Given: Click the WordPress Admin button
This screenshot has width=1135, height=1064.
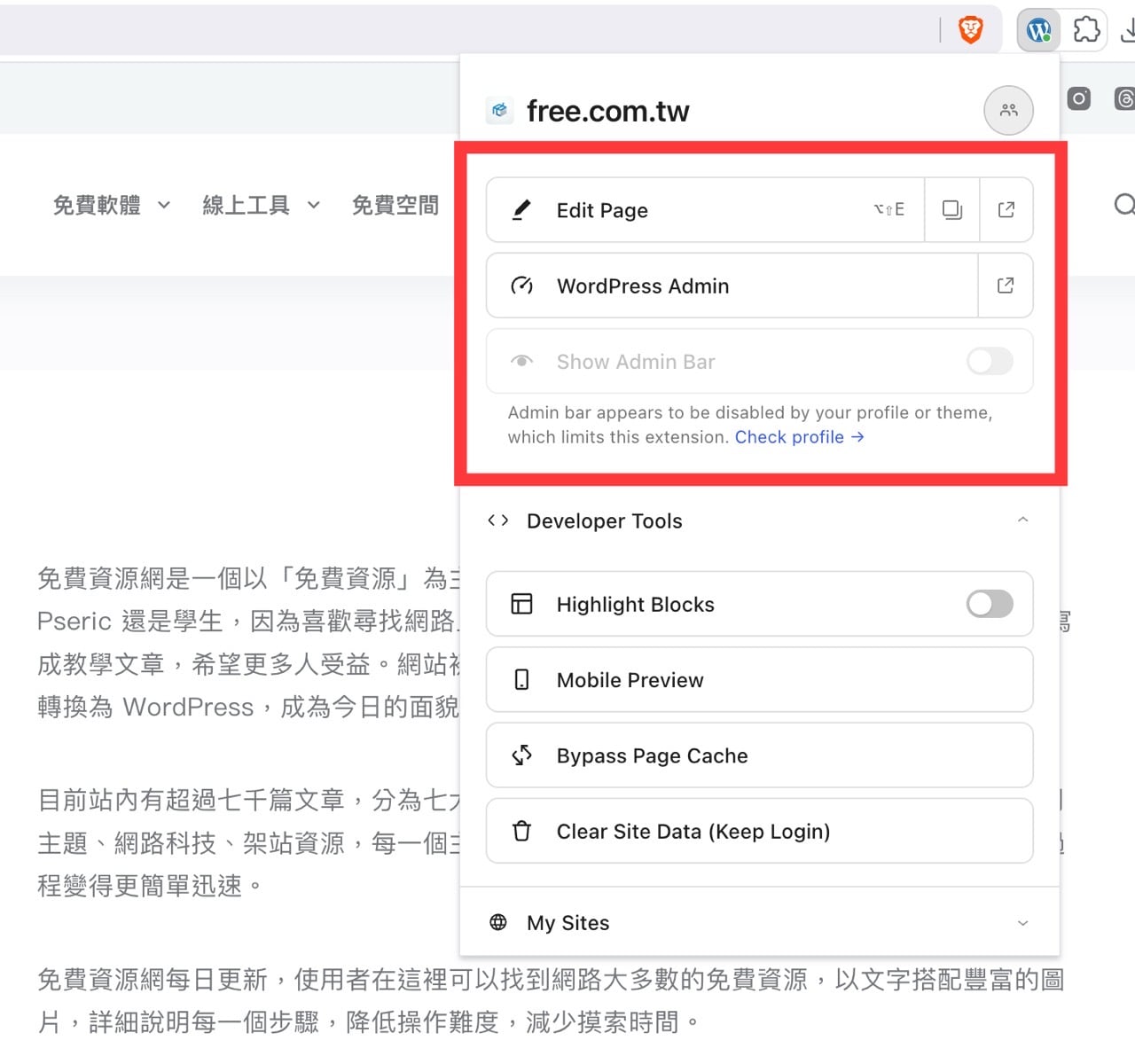Looking at the screenshot, I should click(x=732, y=286).
